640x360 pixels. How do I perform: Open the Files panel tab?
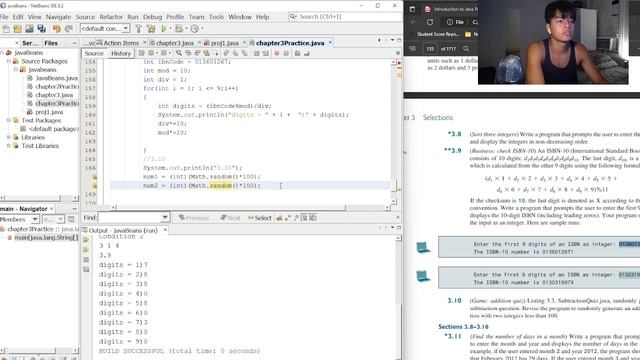click(51, 43)
